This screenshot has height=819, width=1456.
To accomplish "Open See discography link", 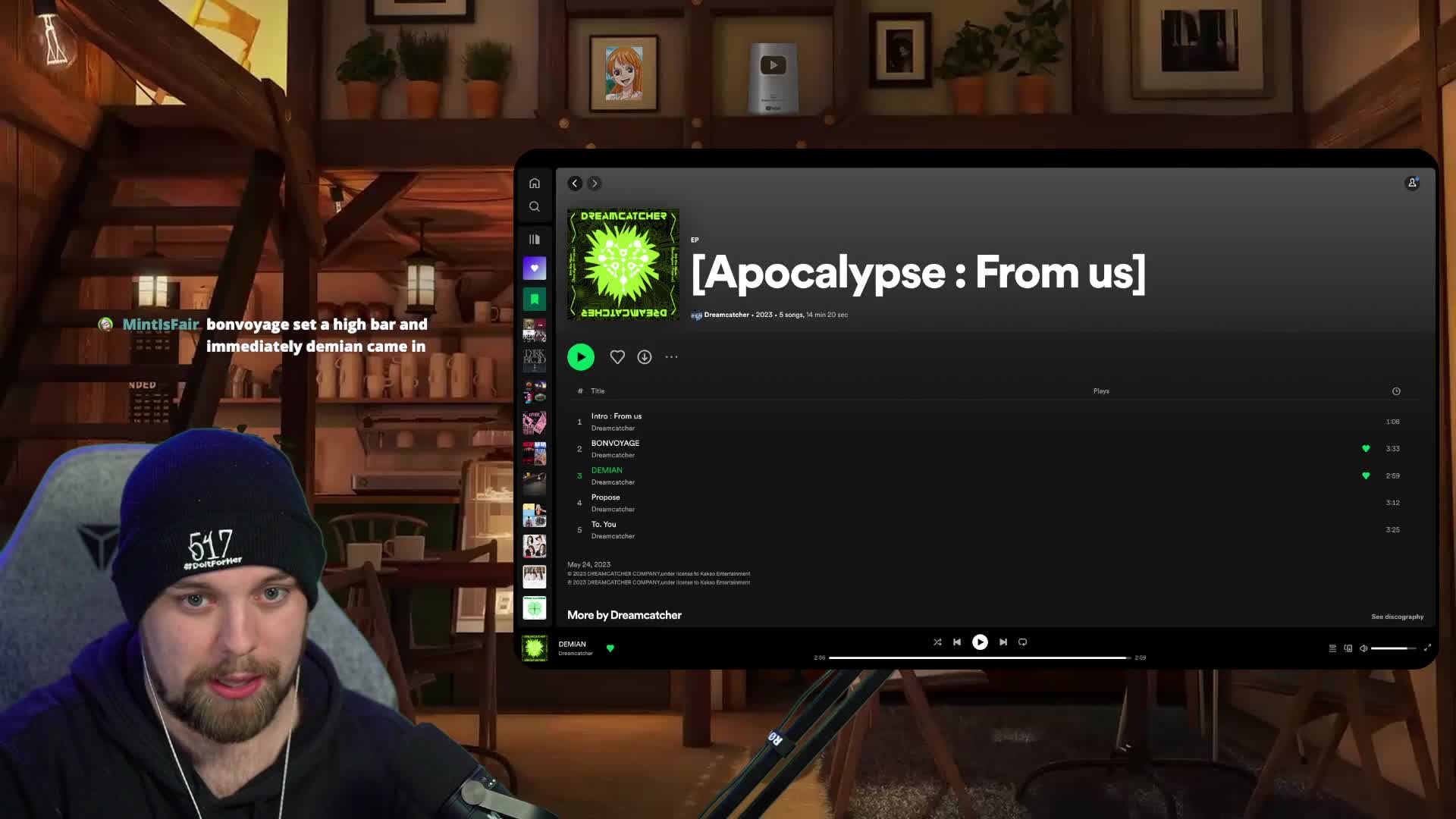I will (1397, 617).
